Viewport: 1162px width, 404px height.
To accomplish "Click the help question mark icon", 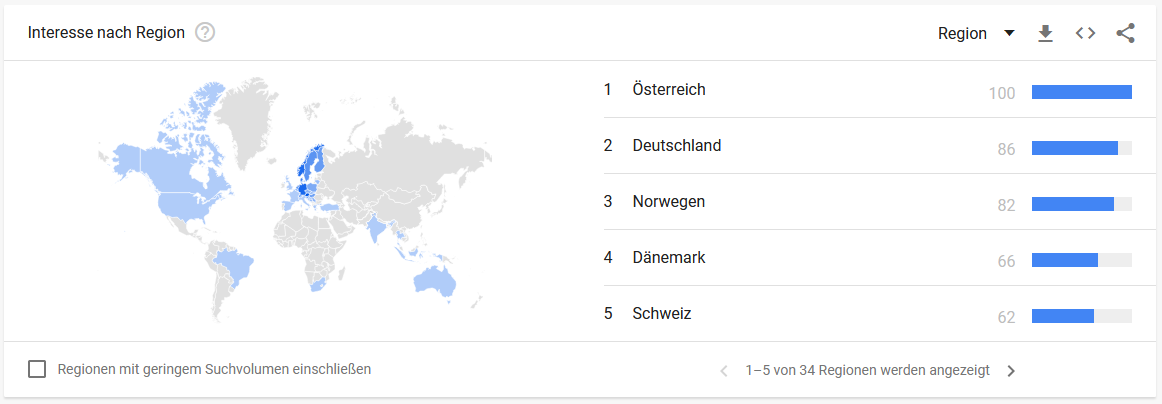I will point(206,32).
